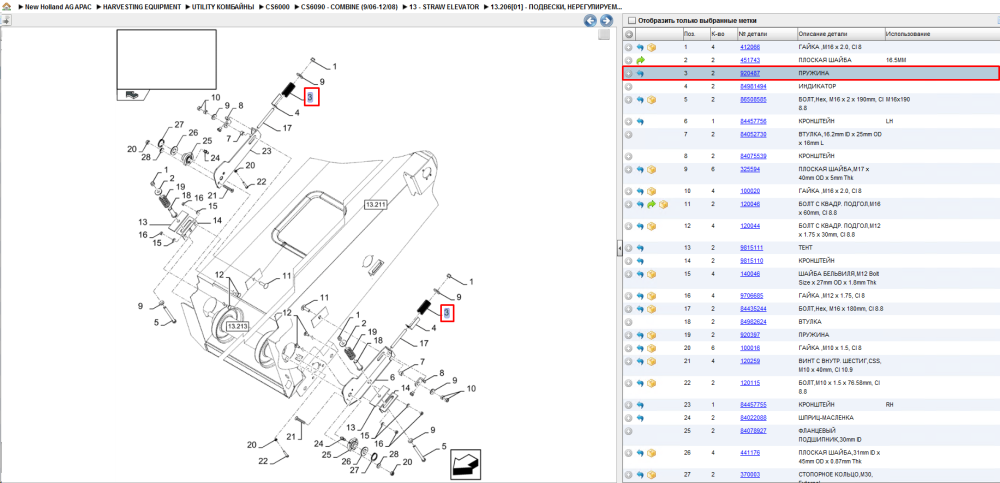Select the 'ИНДИКАТОР' description text
The width and height of the screenshot is (1000, 483).
(x=817, y=86)
